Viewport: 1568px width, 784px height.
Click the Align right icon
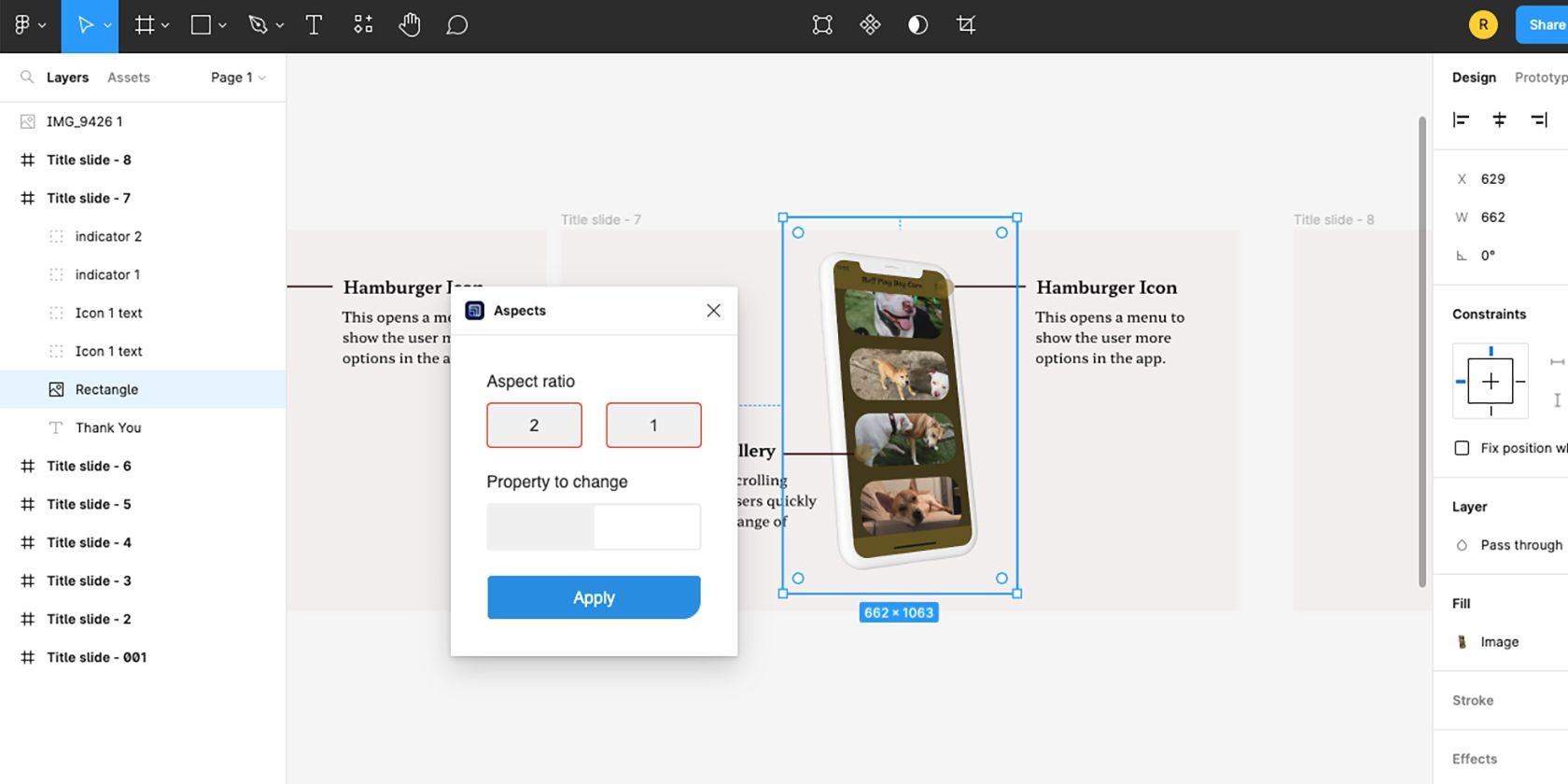click(1538, 119)
